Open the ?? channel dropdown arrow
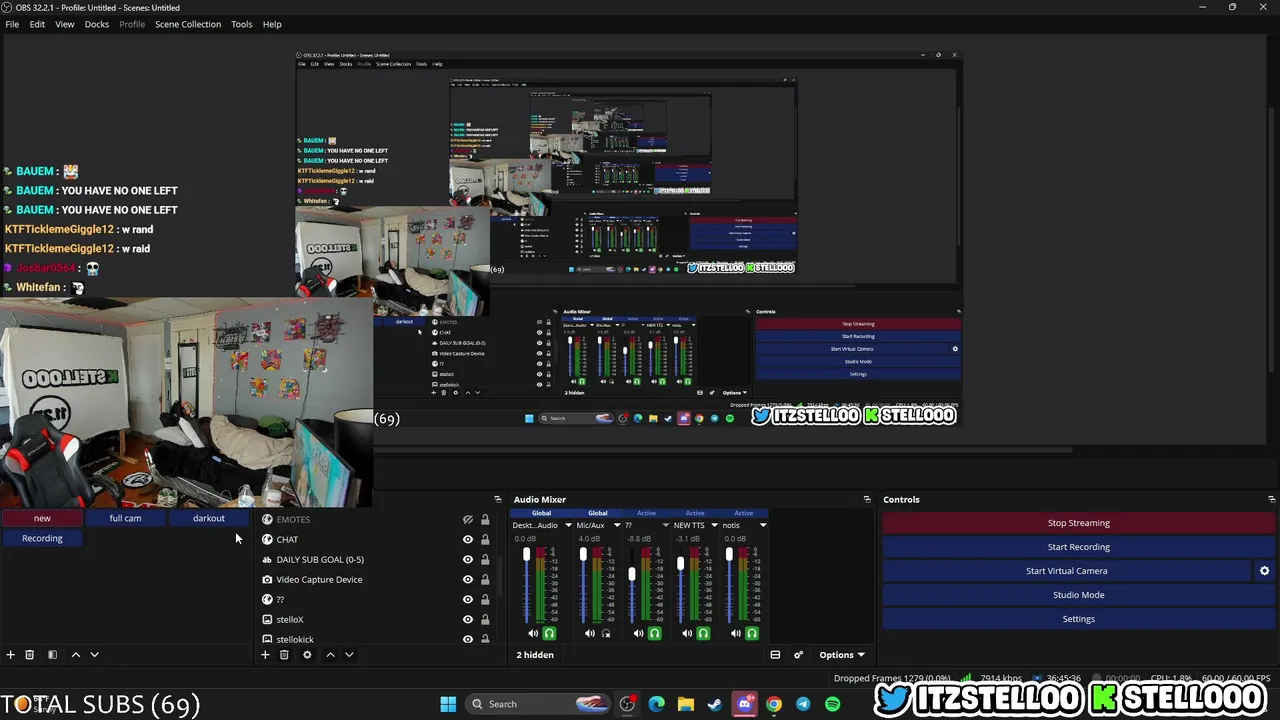The width and height of the screenshot is (1280, 720). click(665, 525)
